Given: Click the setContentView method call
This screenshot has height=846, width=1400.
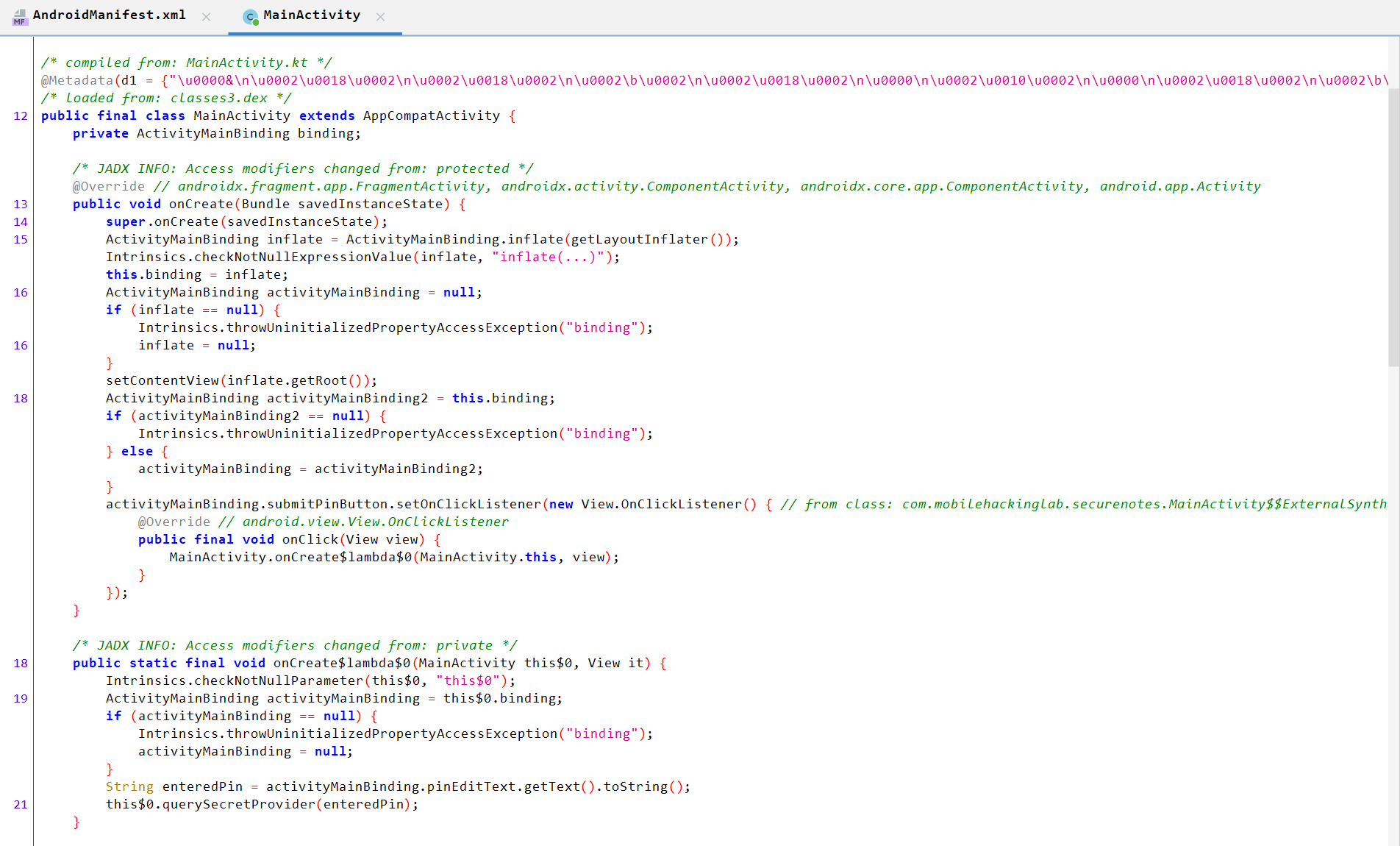Looking at the screenshot, I should point(162,381).
